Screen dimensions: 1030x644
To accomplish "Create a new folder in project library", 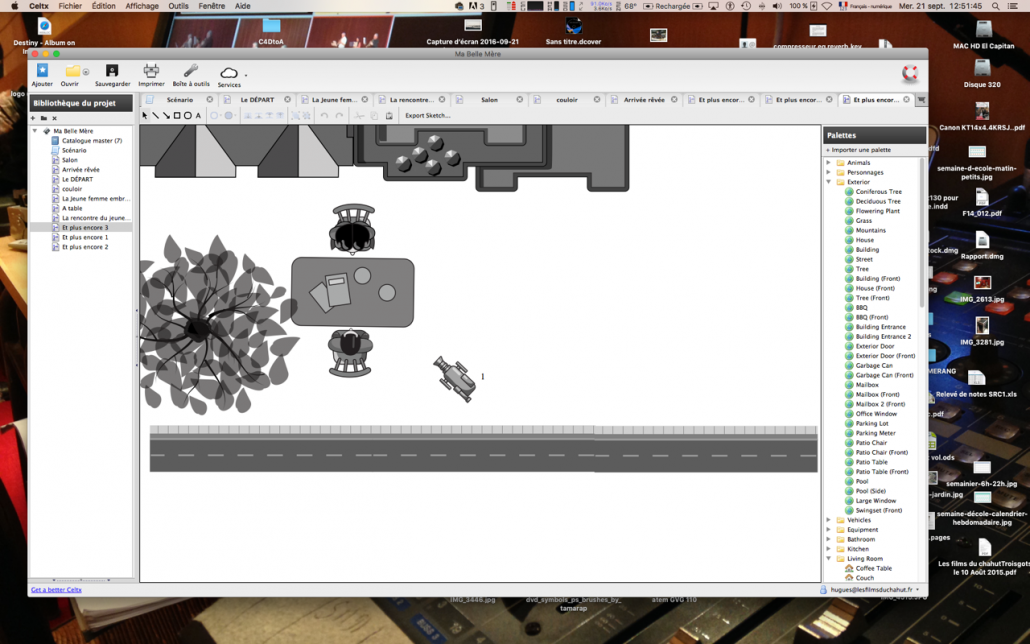I will point(43,118).
